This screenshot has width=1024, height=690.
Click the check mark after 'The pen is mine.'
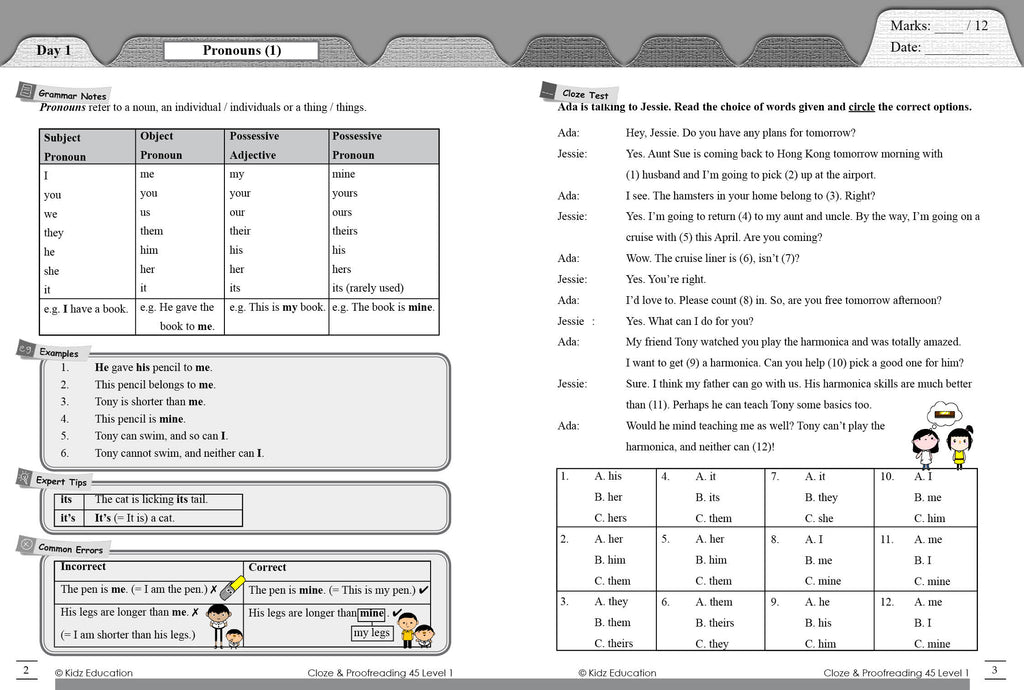(x=423, y=590)
